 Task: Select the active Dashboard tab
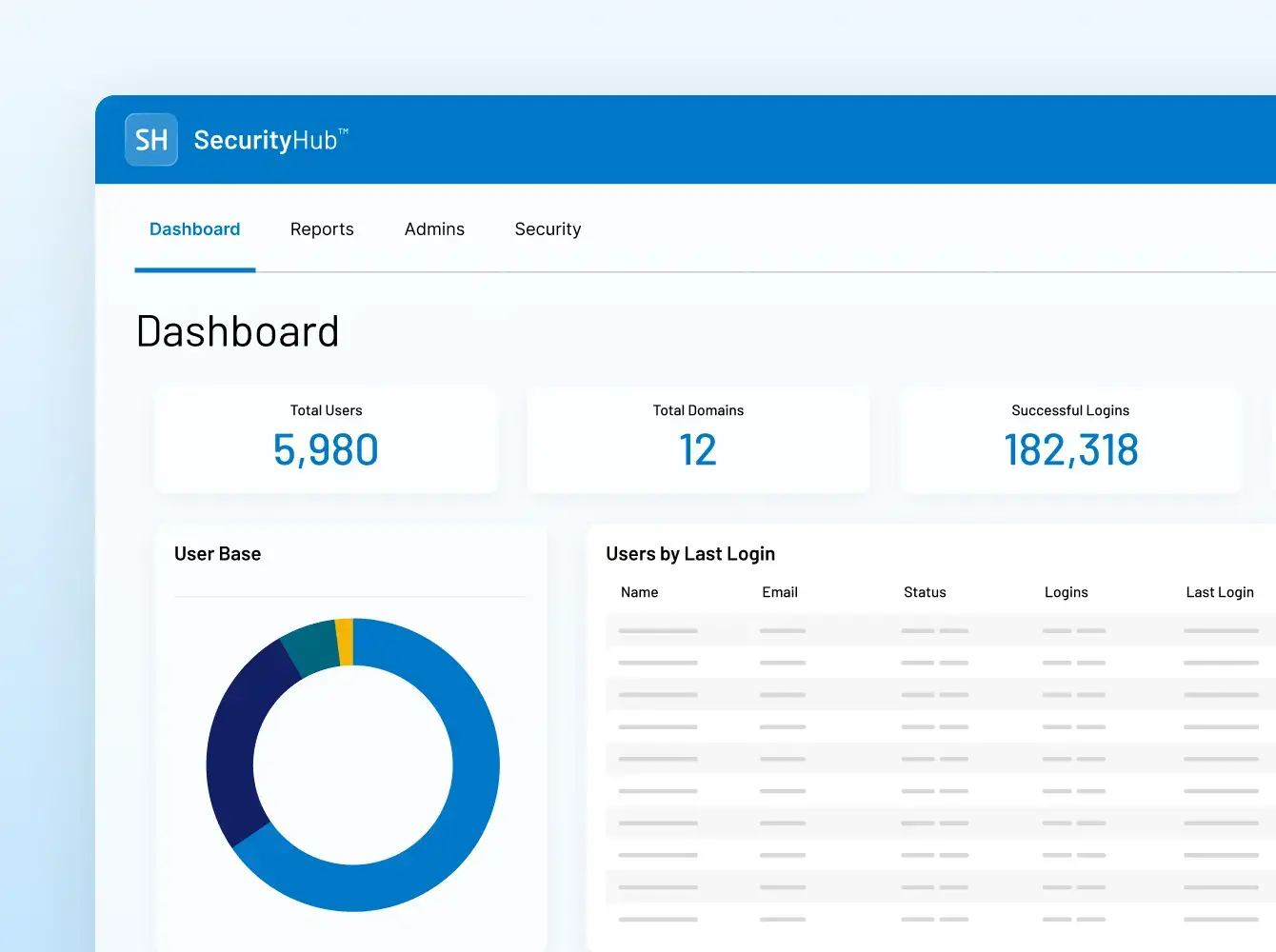pyautogui.click(x=194, y=228)
